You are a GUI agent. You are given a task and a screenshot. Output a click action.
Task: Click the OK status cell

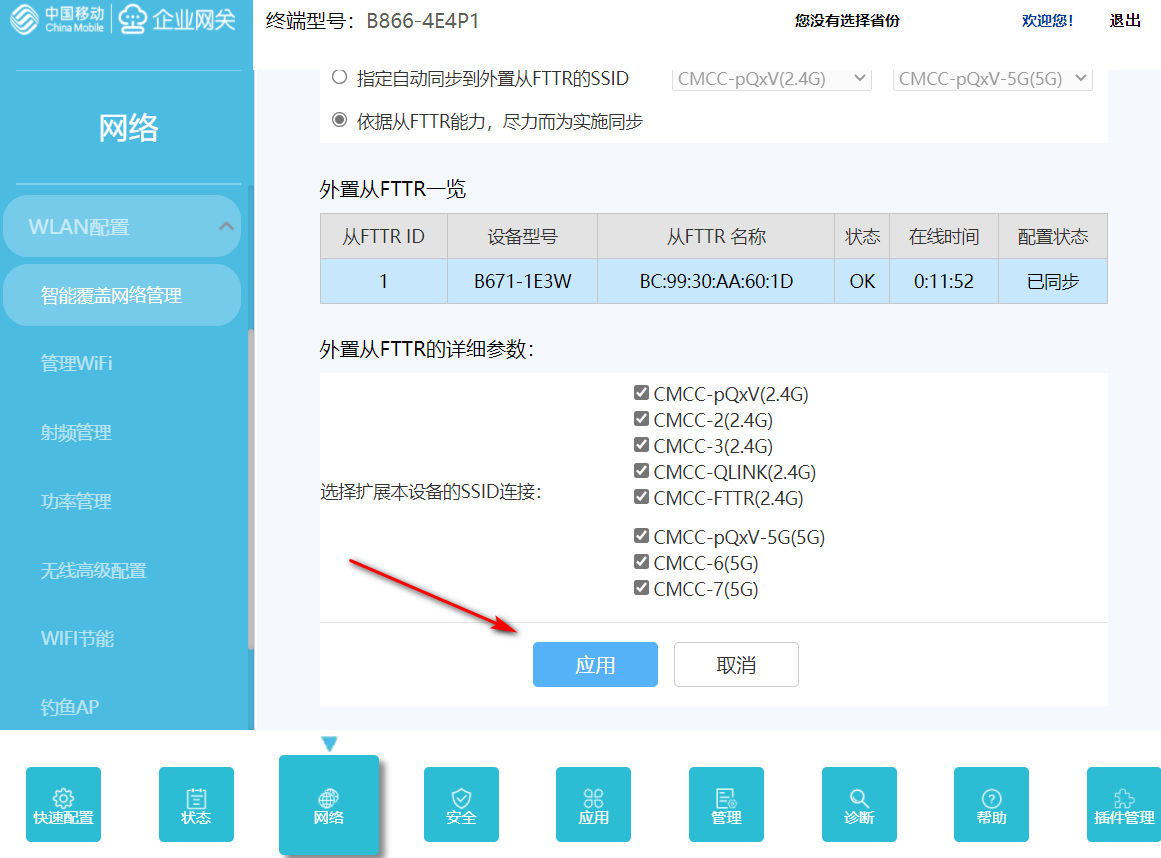(x=862, y=281)
